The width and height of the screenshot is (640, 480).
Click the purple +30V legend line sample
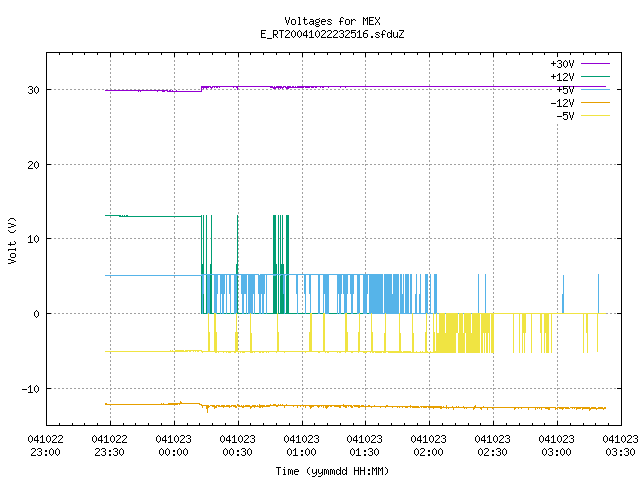coord(596,64)
